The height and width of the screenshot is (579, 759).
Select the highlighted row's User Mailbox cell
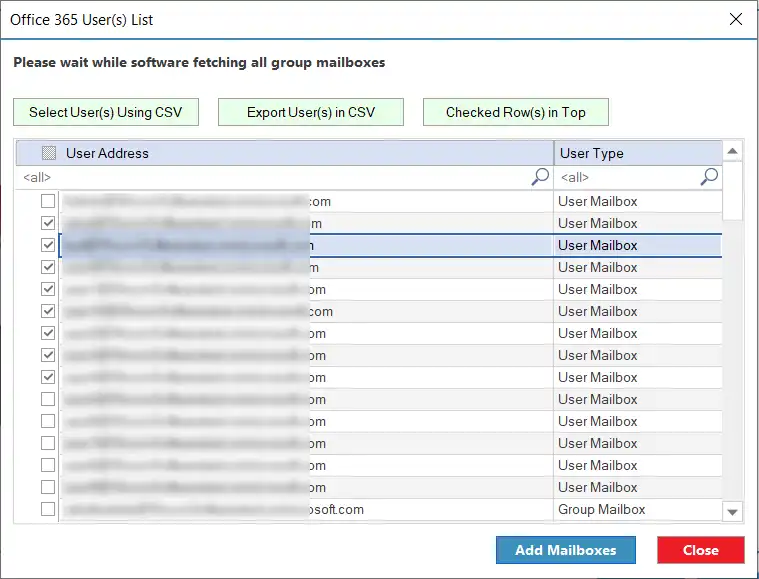point(638,245)
